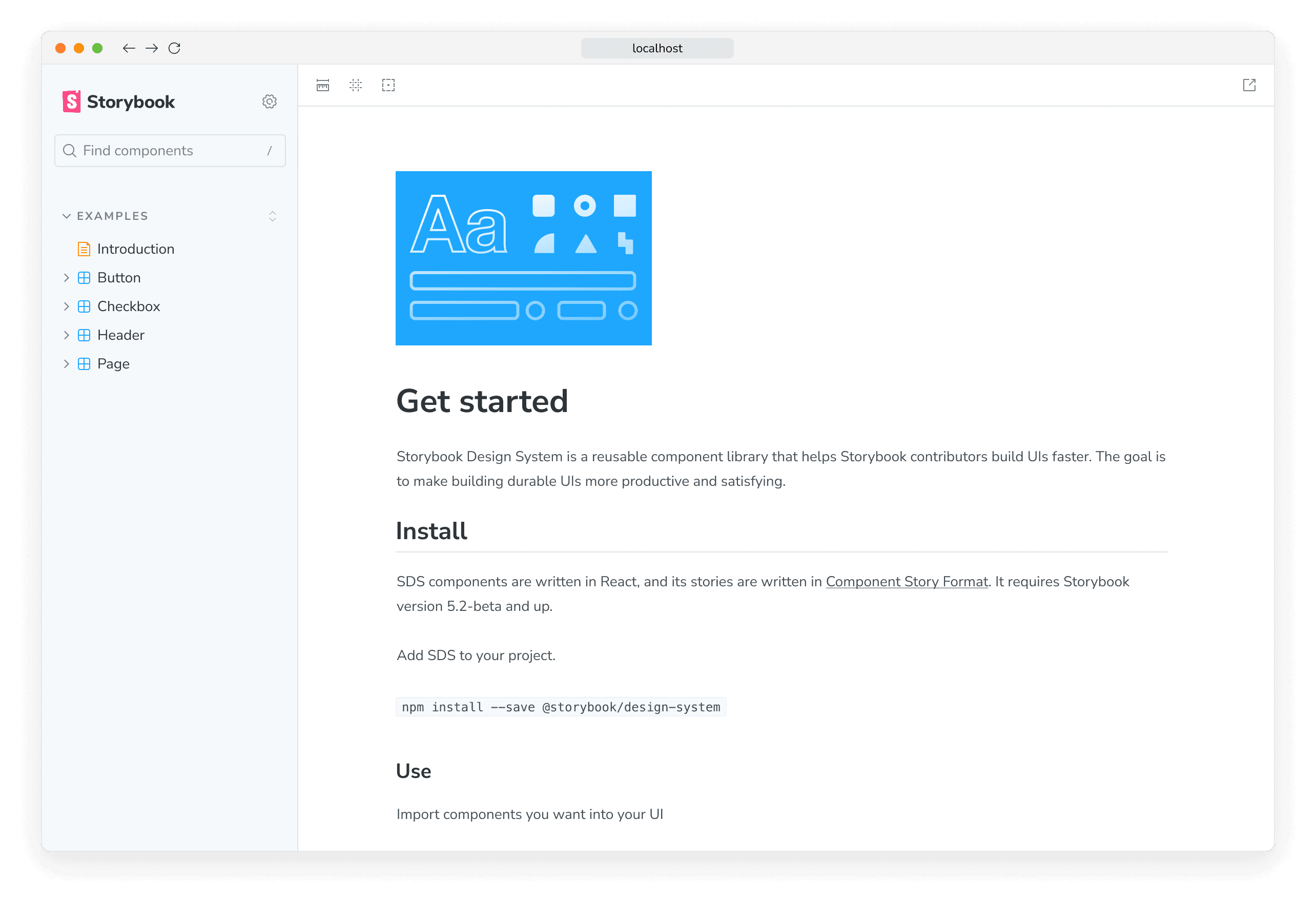Collapse the EXAMPLES section
The height and width of the screenshot is (903, 1316).
click(66, 215)
